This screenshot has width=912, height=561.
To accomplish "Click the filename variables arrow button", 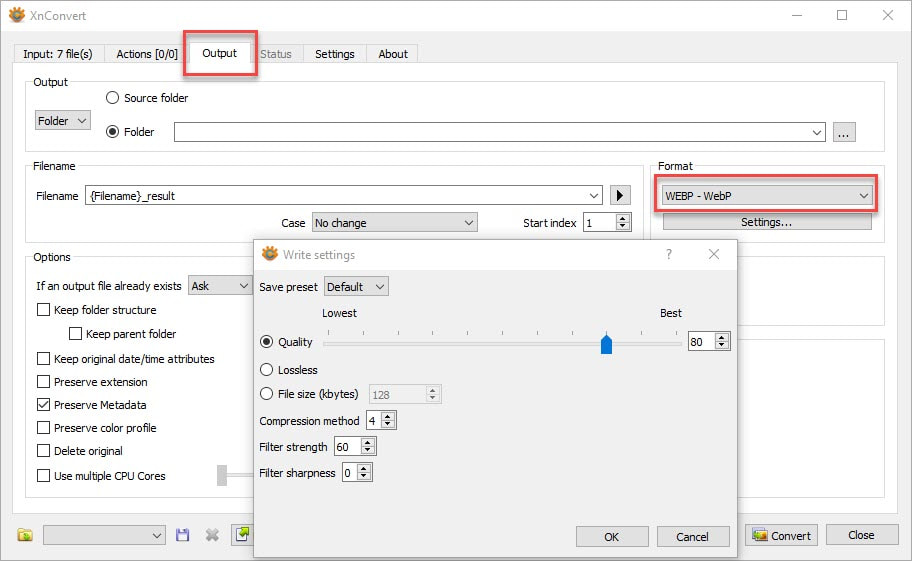I will [x=620, y=195].
